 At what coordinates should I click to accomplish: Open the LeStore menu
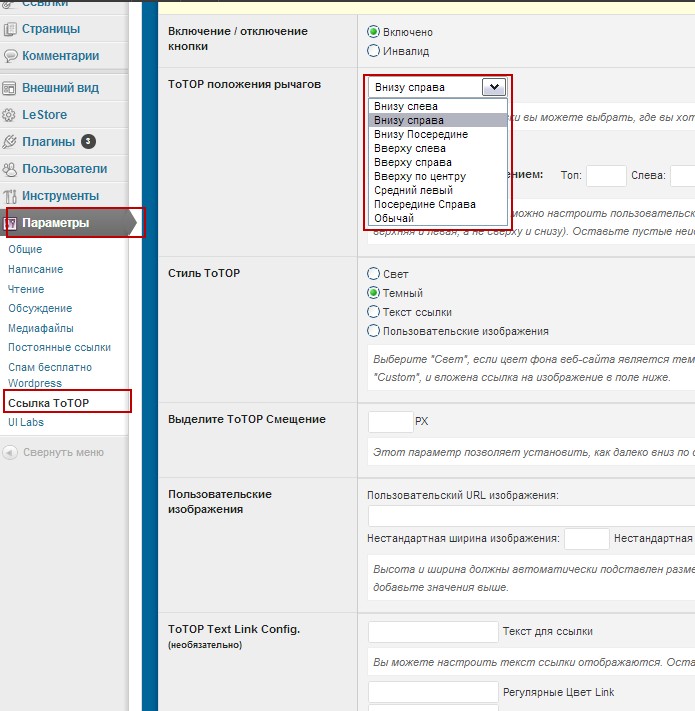44,115
